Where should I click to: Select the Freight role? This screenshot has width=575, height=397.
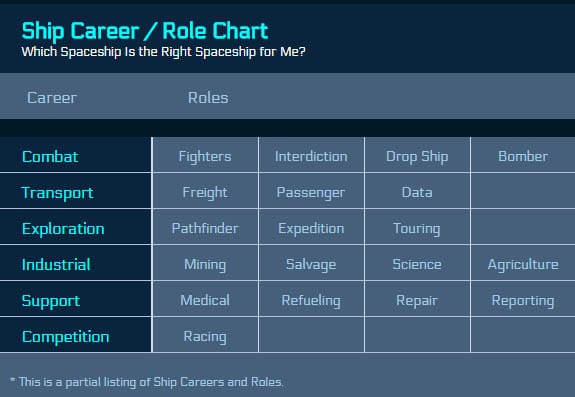click(x=205, y=192)
